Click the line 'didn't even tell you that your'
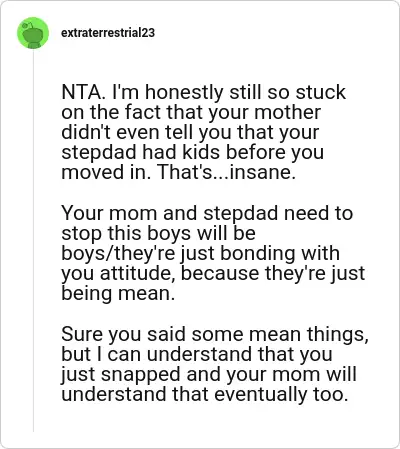This screenshot has height=449, width=400. tap(190, 132)
